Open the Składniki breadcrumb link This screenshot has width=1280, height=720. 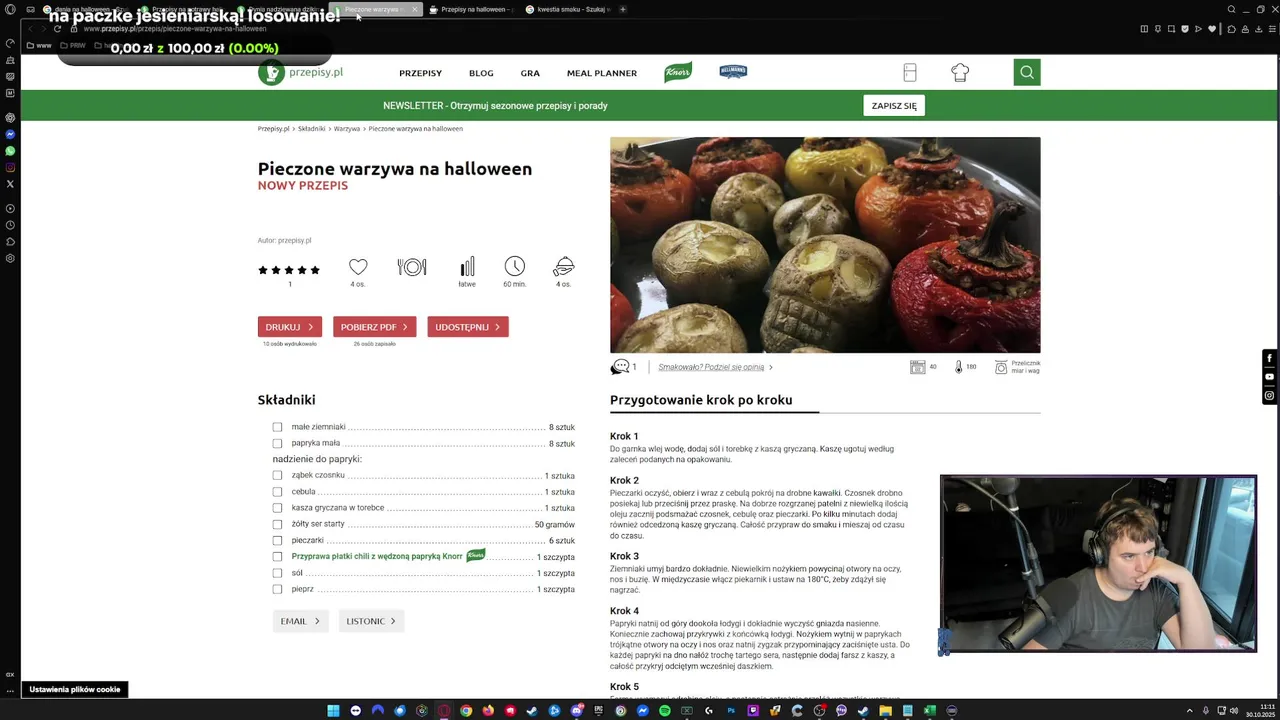pos(311,129)
